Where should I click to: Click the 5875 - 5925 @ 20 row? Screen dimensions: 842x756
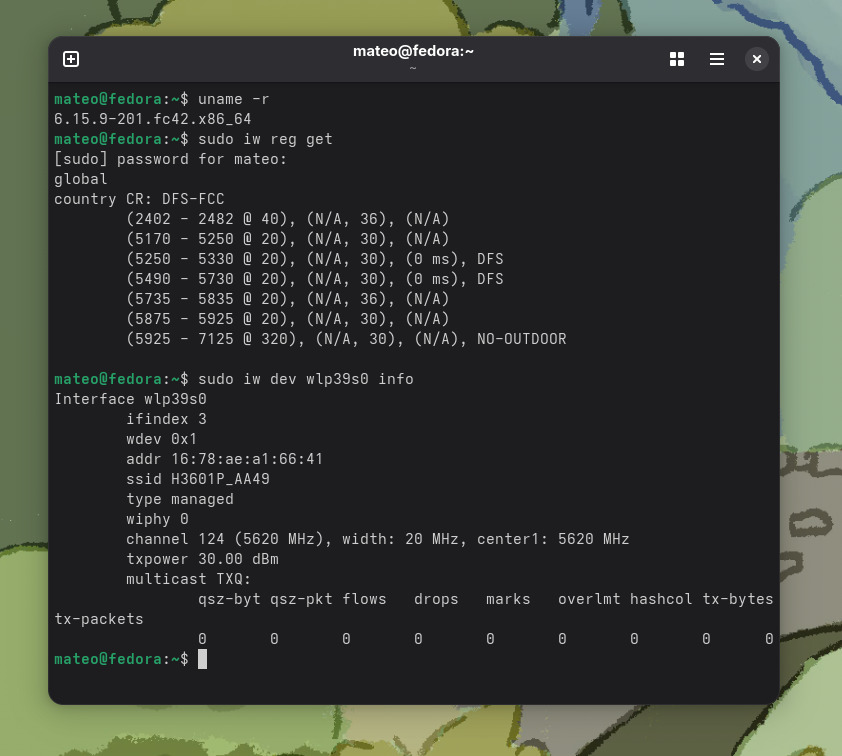click(287, 319)
